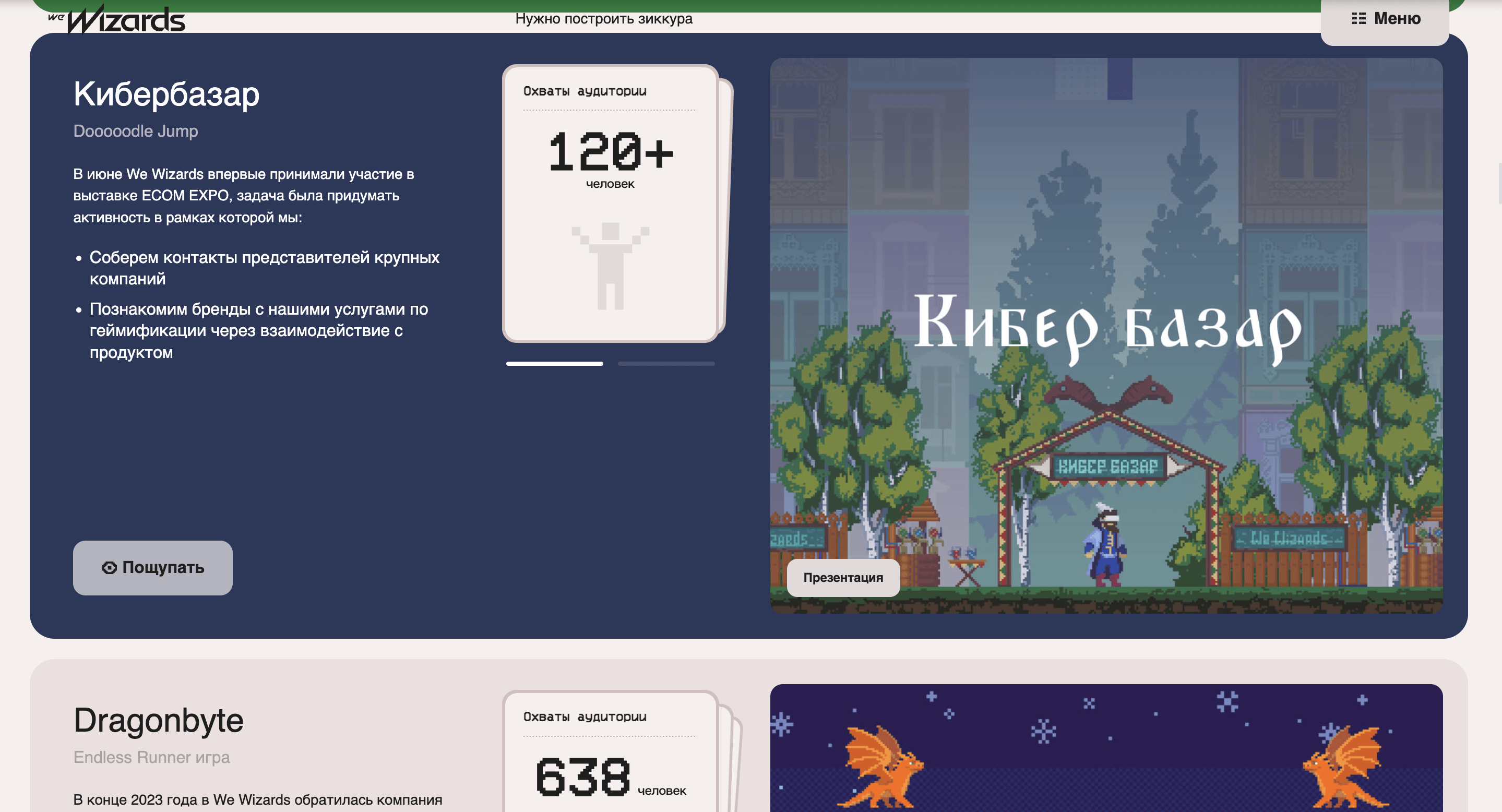
Task: Click the pixel person figure in the 120+ card
Action: (x=610, y=266)
